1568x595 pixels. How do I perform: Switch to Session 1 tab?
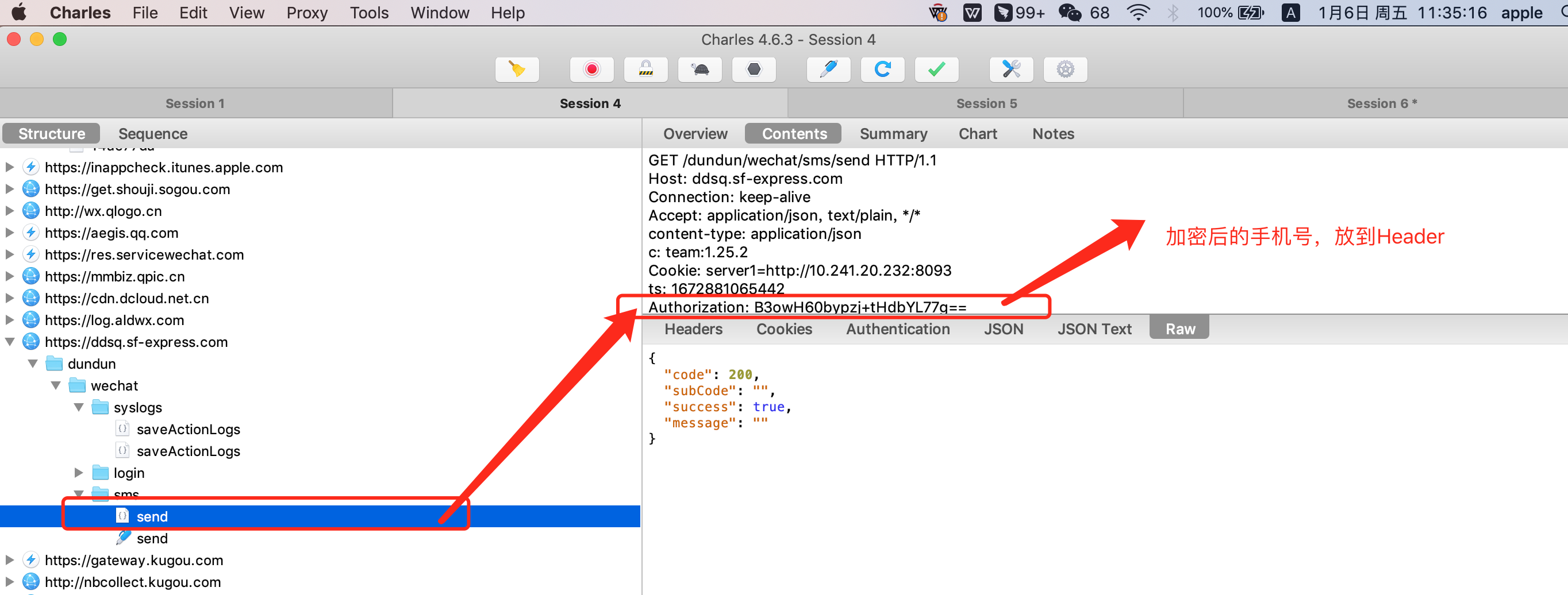[195, 103]
